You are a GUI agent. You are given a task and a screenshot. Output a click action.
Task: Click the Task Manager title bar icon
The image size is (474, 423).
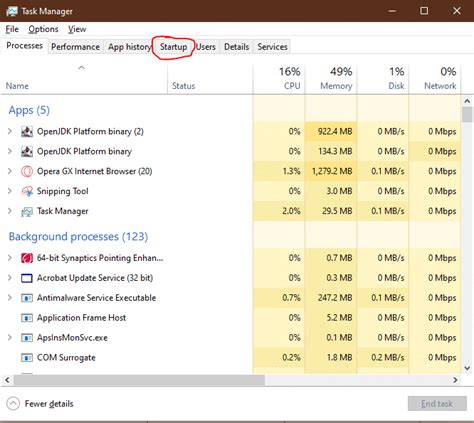(x=11, y=11)
